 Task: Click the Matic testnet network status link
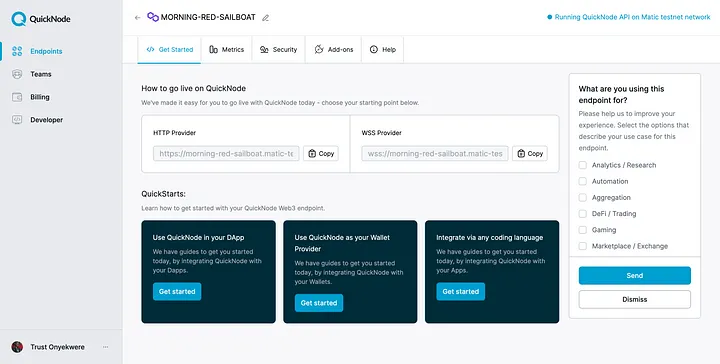(x=629, y=17)
